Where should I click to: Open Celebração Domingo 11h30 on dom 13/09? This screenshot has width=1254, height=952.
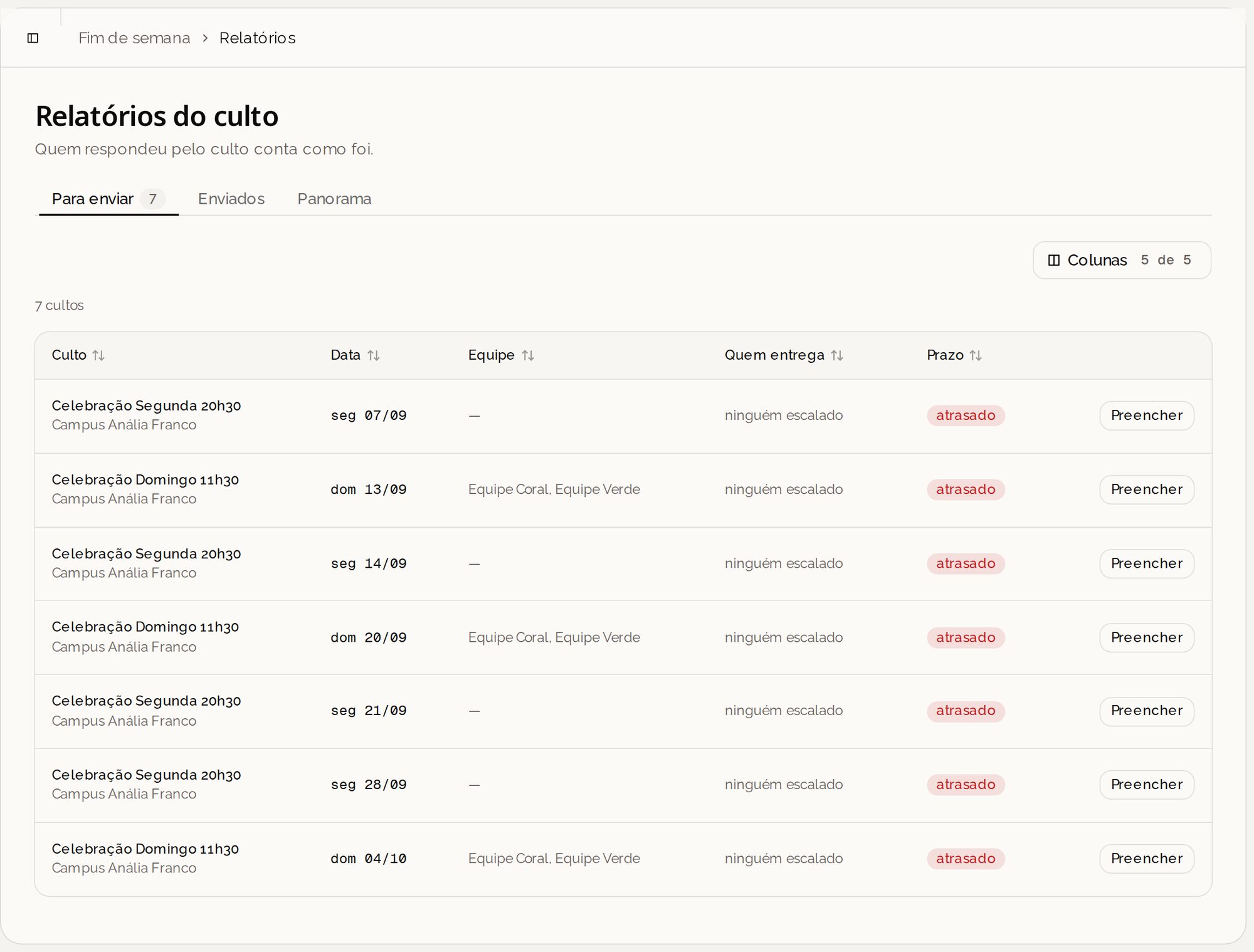[145, 480]
